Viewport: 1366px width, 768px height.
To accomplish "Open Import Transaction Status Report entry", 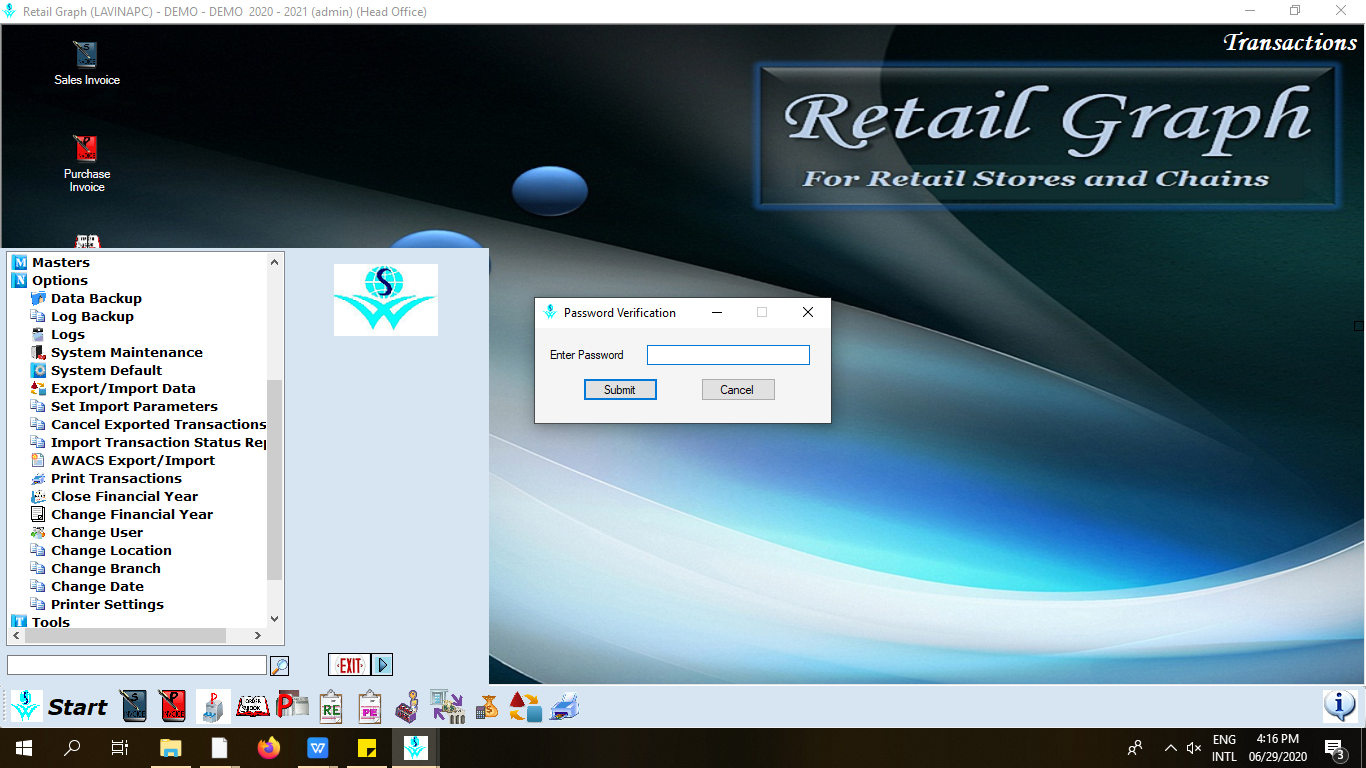I will (x=159, y=442).
